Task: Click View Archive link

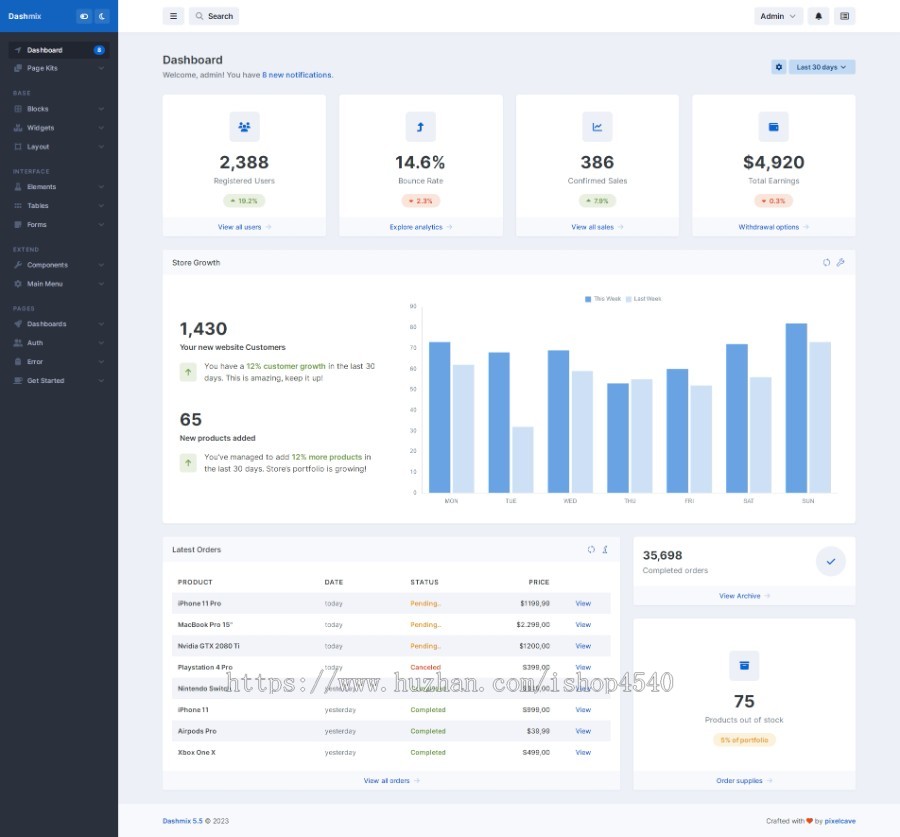Action: 744,596
